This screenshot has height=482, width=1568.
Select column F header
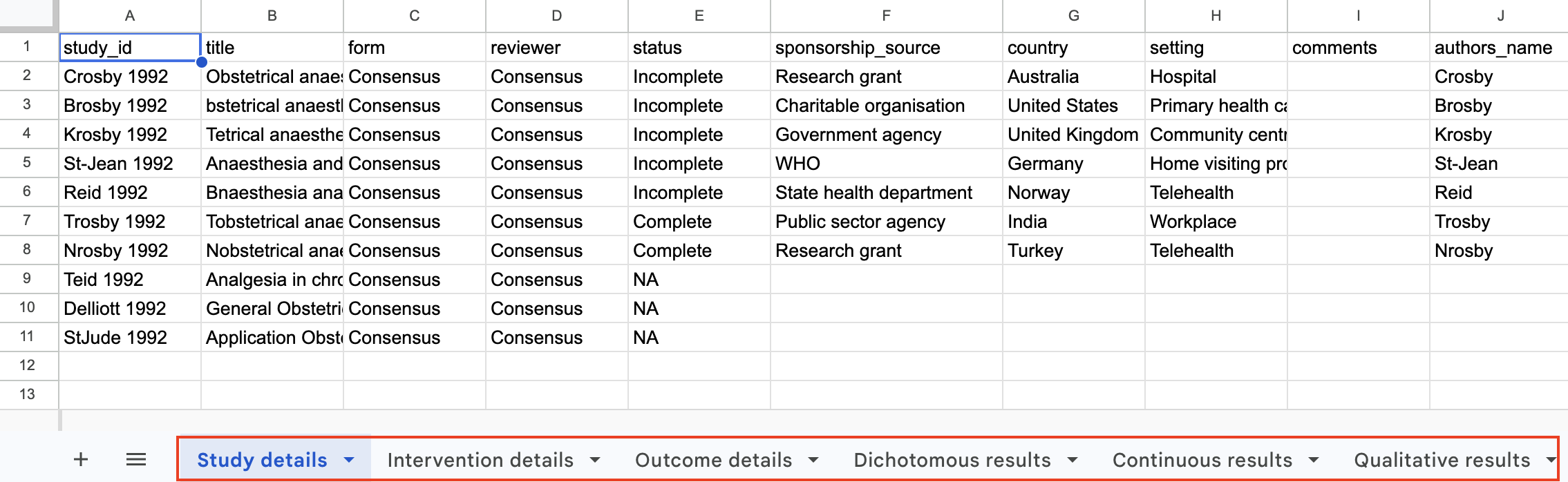(886, 16)
